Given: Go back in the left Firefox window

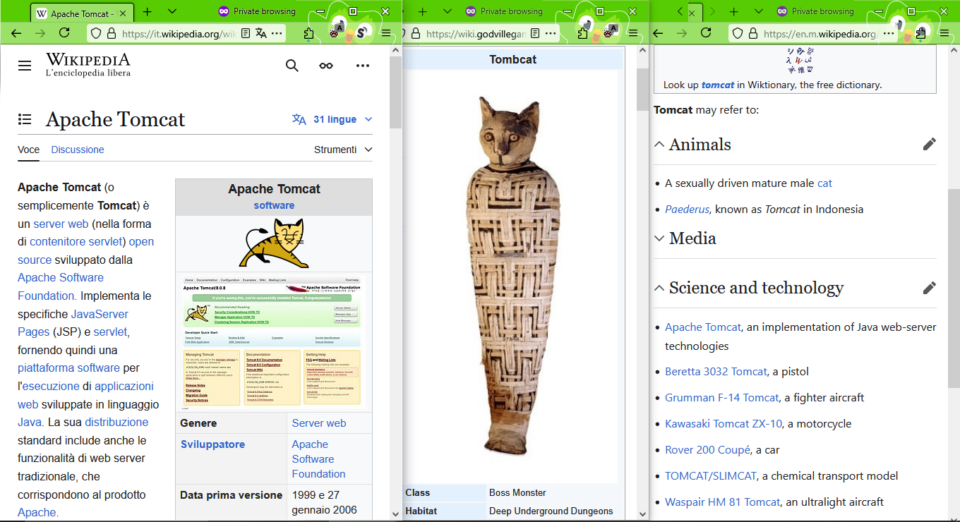Looking at the screenshot, I should tap(17, 33).
